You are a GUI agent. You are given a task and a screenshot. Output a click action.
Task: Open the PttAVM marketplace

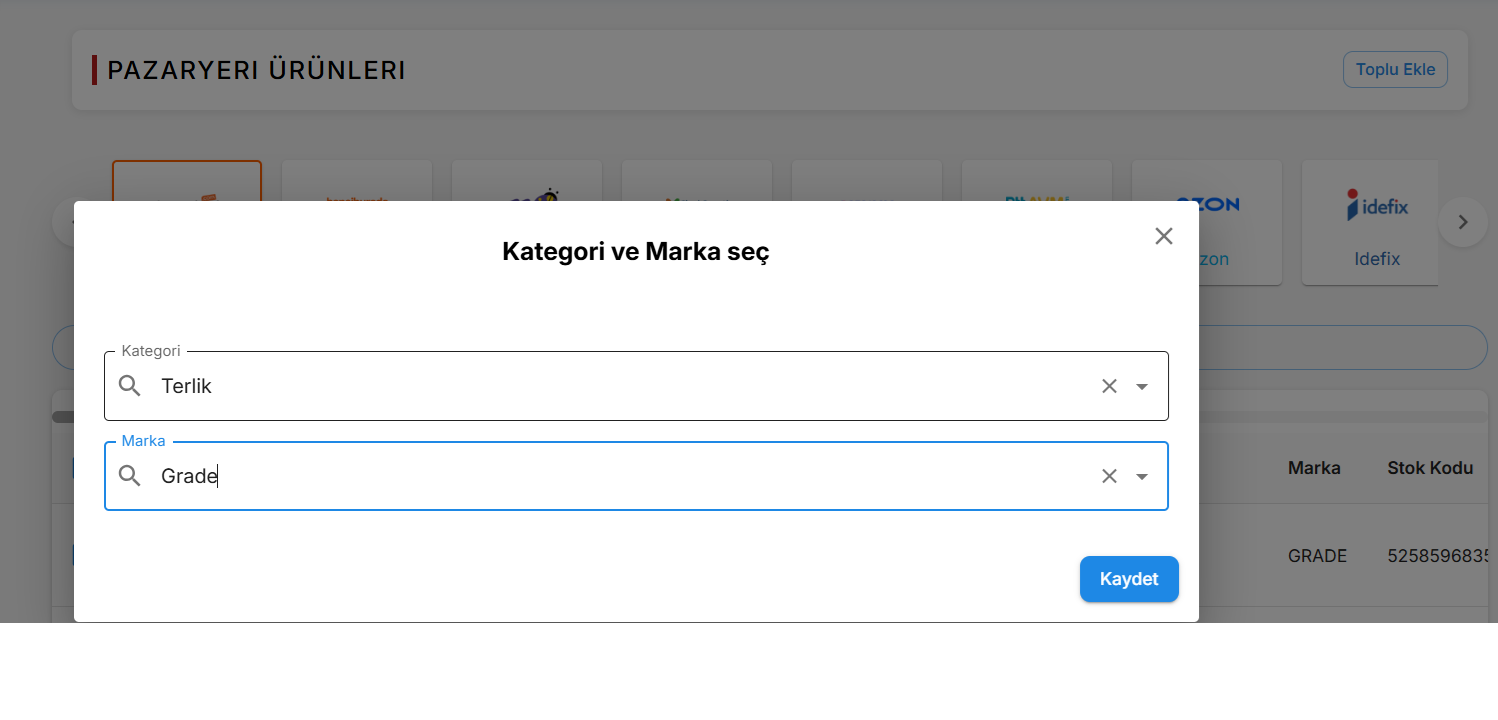(1037, 195)
